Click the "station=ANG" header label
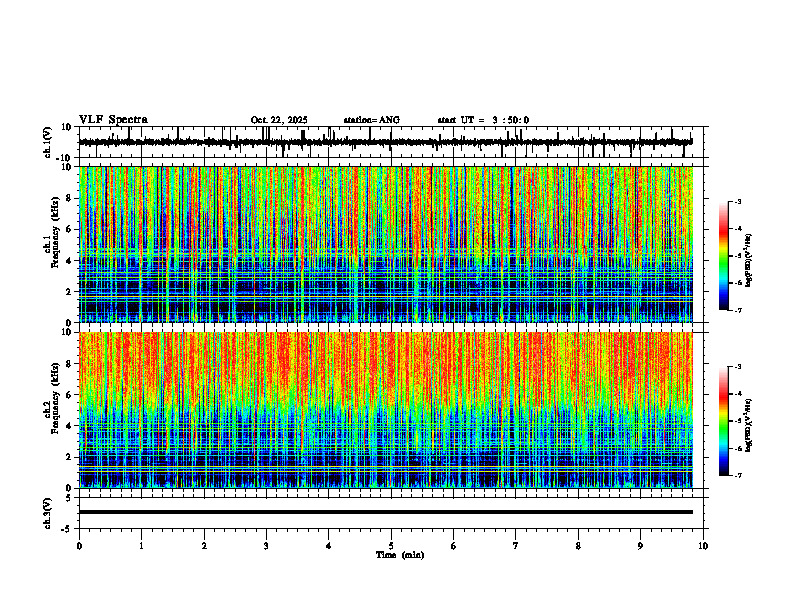This screenshot has width=792, height=612. pos(371,120)
